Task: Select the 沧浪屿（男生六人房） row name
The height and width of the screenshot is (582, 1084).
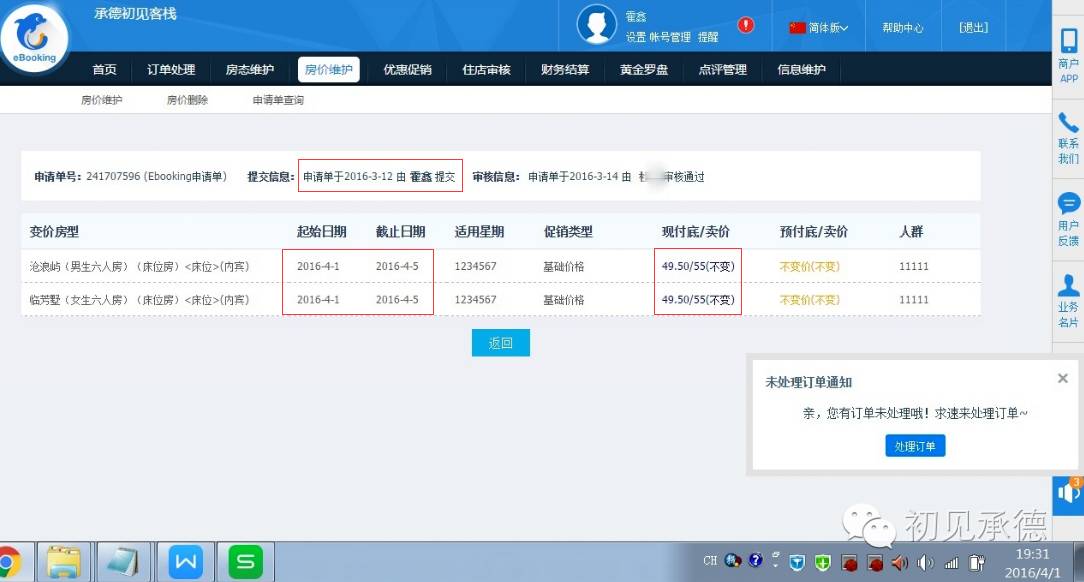Action: tap(139, 266)
